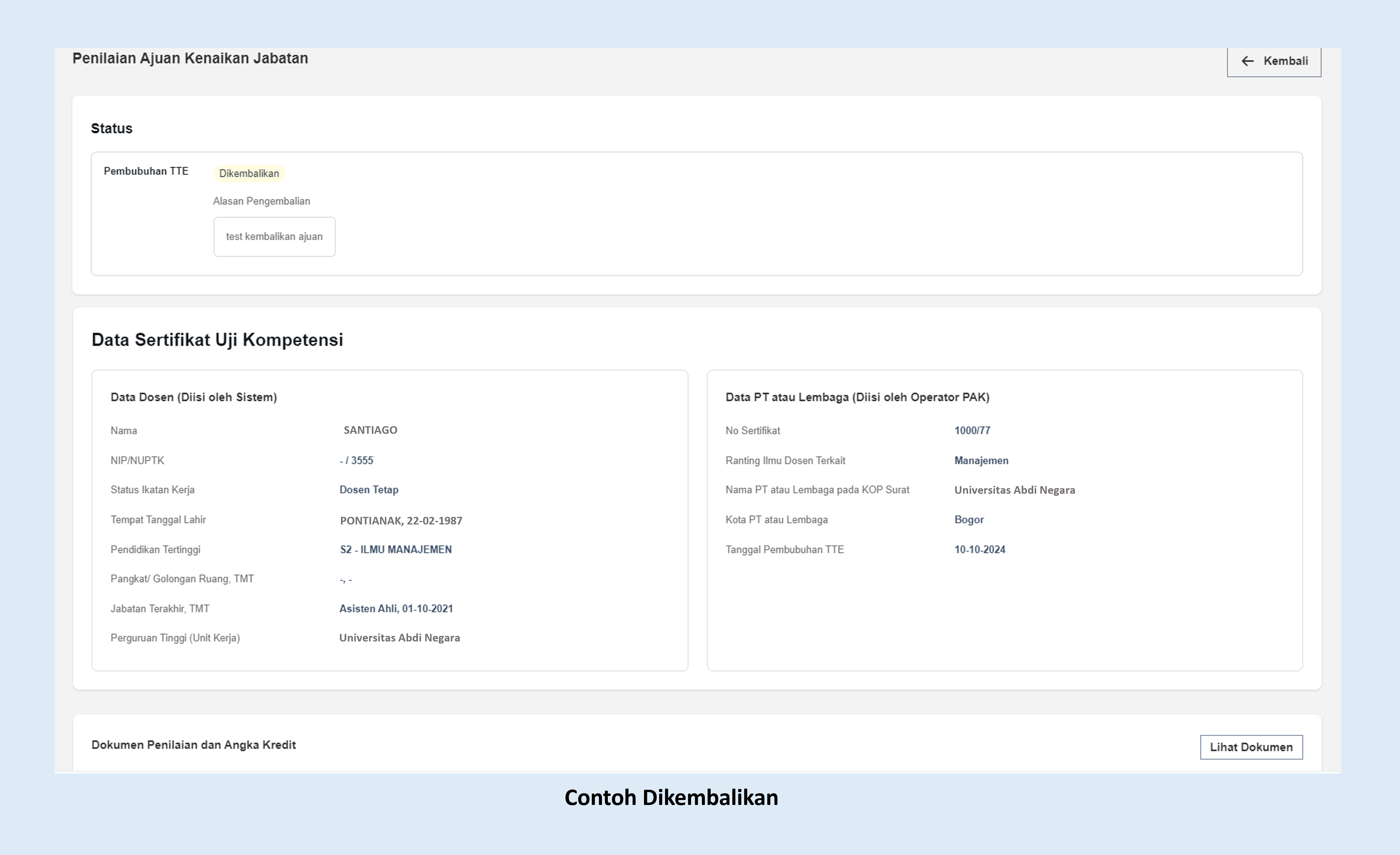
Task: Click the 'Status' section heading
Action: click(x=112, y=128)
